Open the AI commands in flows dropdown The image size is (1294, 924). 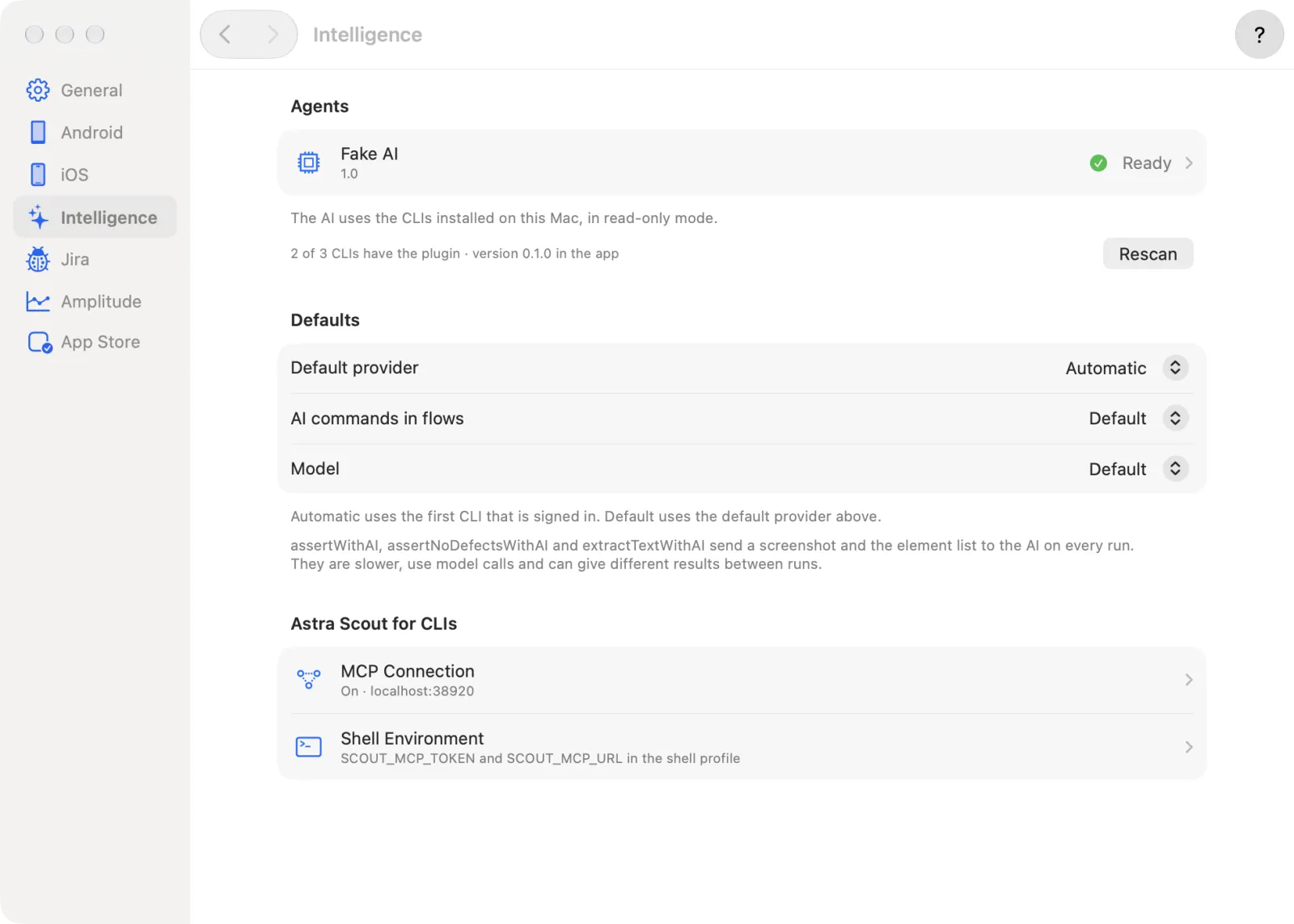tap(1175, 419)
